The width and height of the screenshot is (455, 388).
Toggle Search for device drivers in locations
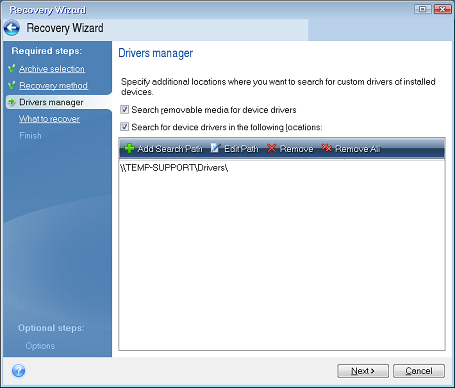click(124, 127)
